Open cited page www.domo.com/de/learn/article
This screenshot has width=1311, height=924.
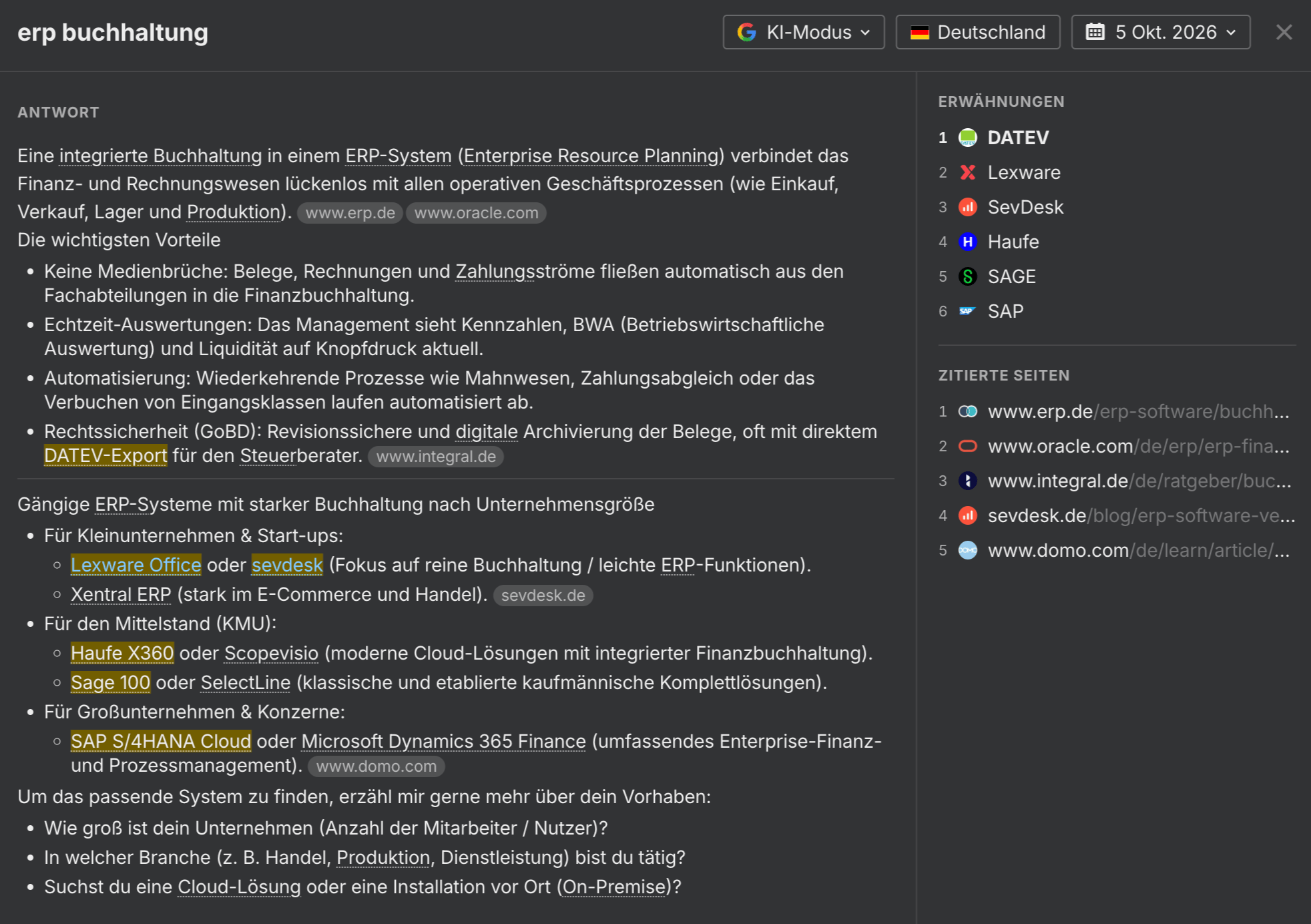point(1138,550)
